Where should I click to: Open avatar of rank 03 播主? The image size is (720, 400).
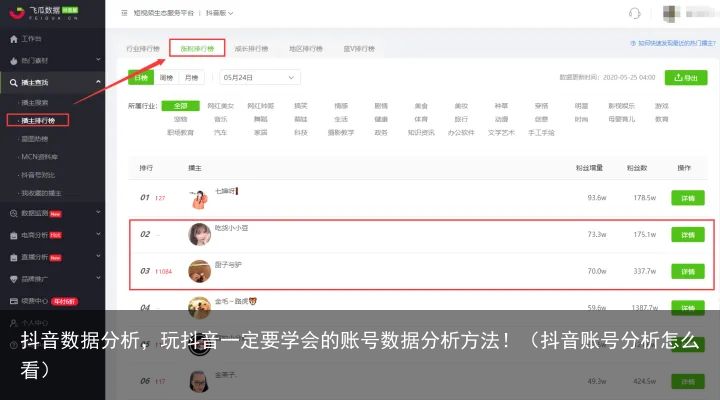pos(199,271)
